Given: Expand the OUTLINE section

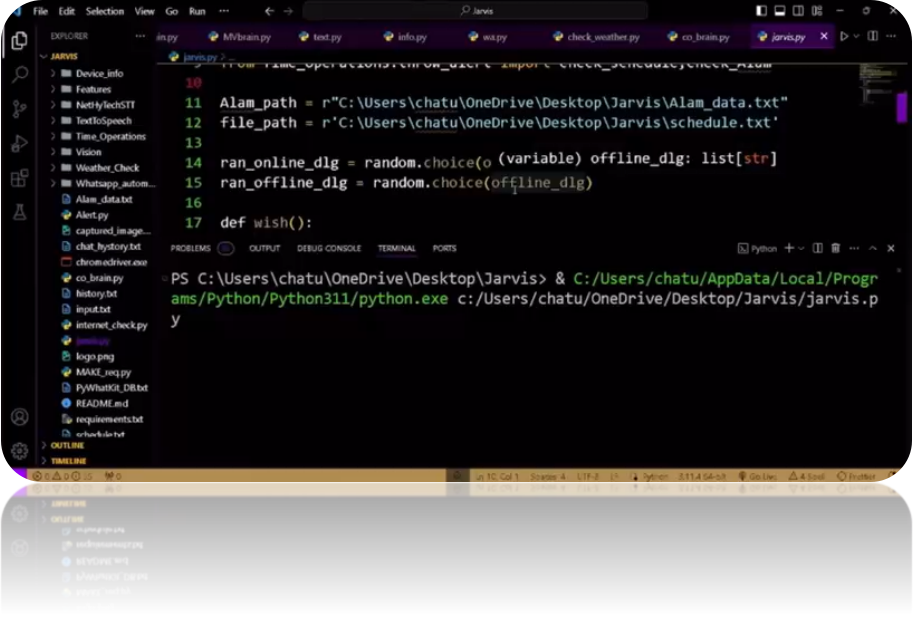Looking at the screenshot, I should (x=68, y=445).
